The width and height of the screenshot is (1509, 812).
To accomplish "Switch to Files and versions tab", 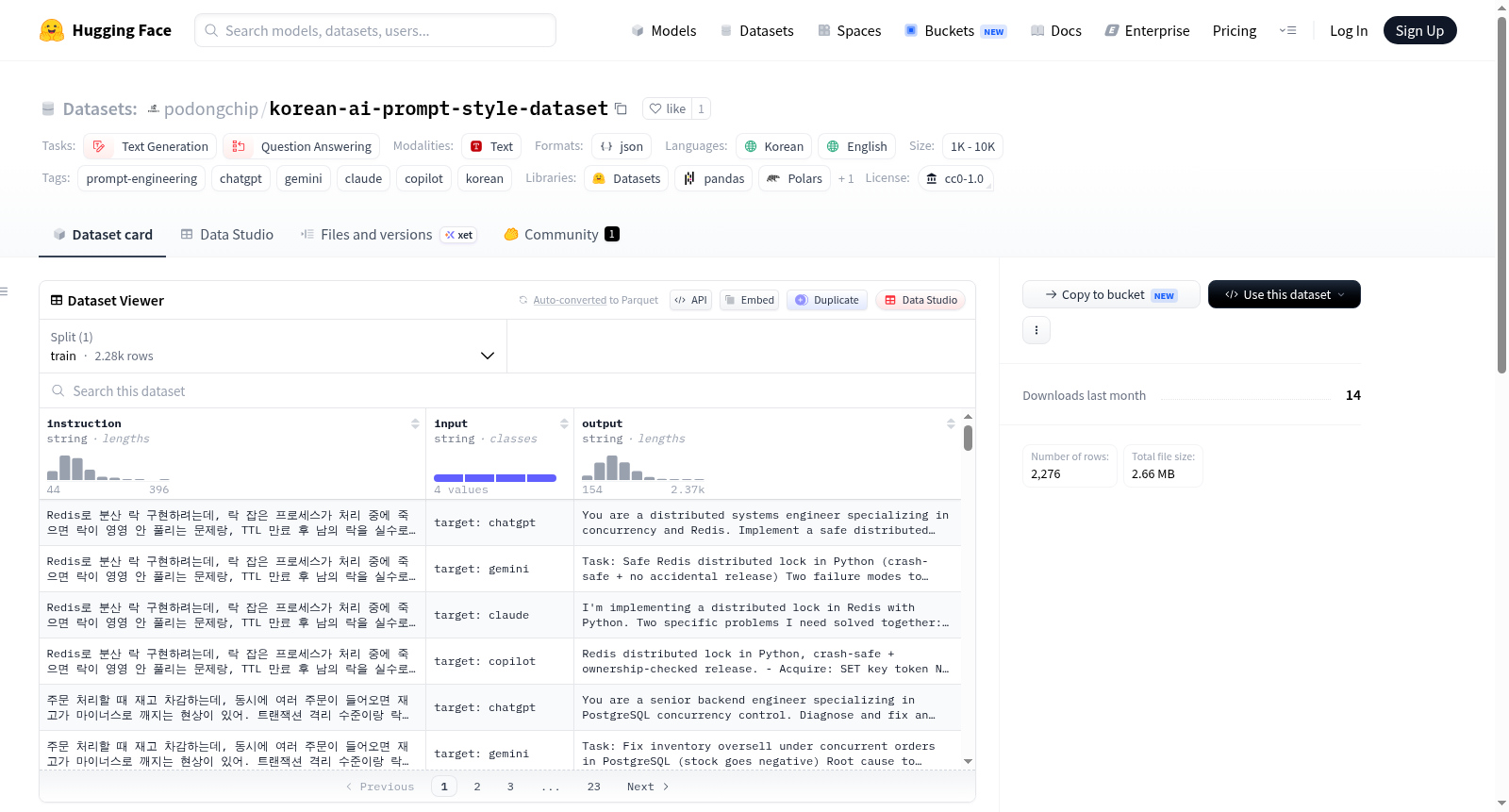I will [x=389, y=235].
